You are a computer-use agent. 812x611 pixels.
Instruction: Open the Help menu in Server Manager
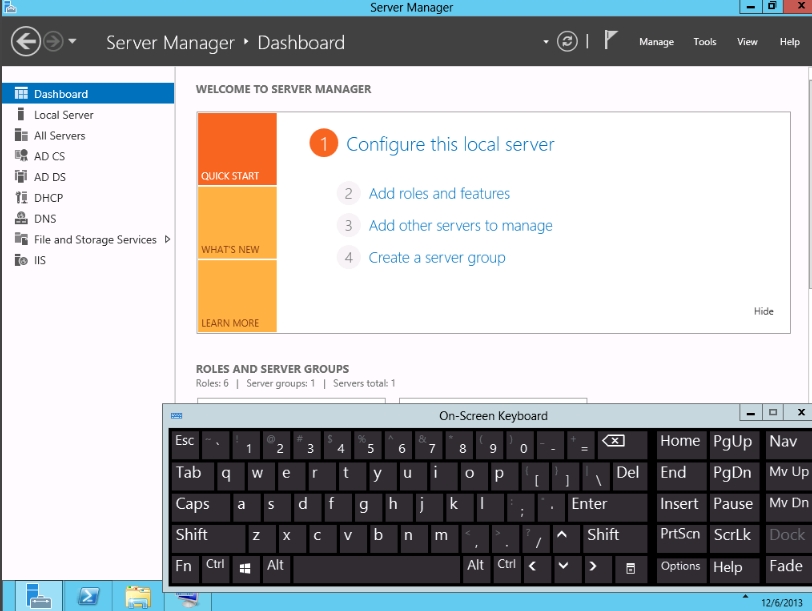pos(790,42)
